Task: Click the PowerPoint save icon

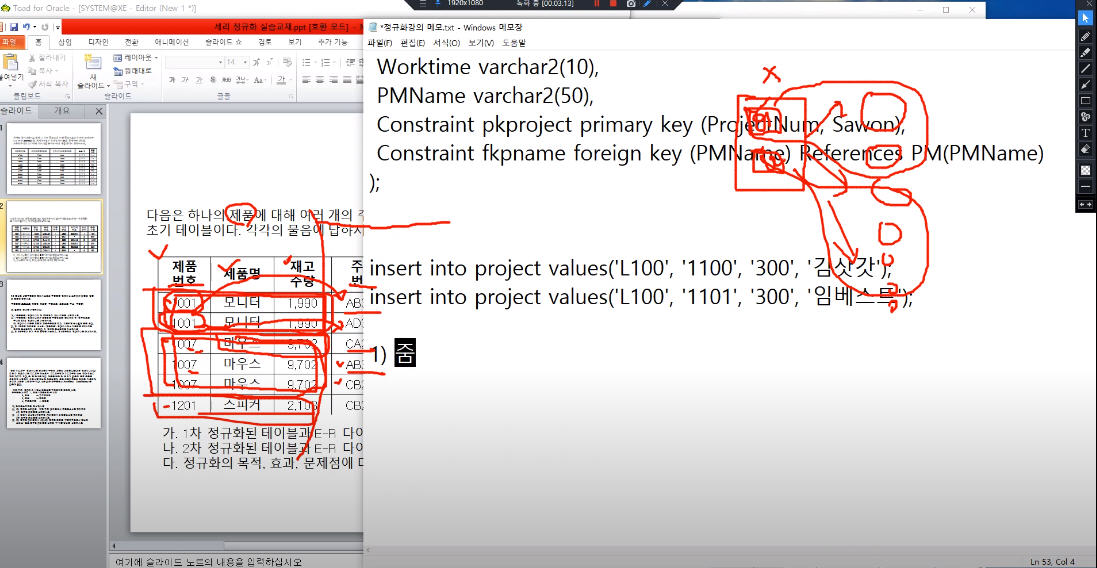Action: (x=13, y=27)
